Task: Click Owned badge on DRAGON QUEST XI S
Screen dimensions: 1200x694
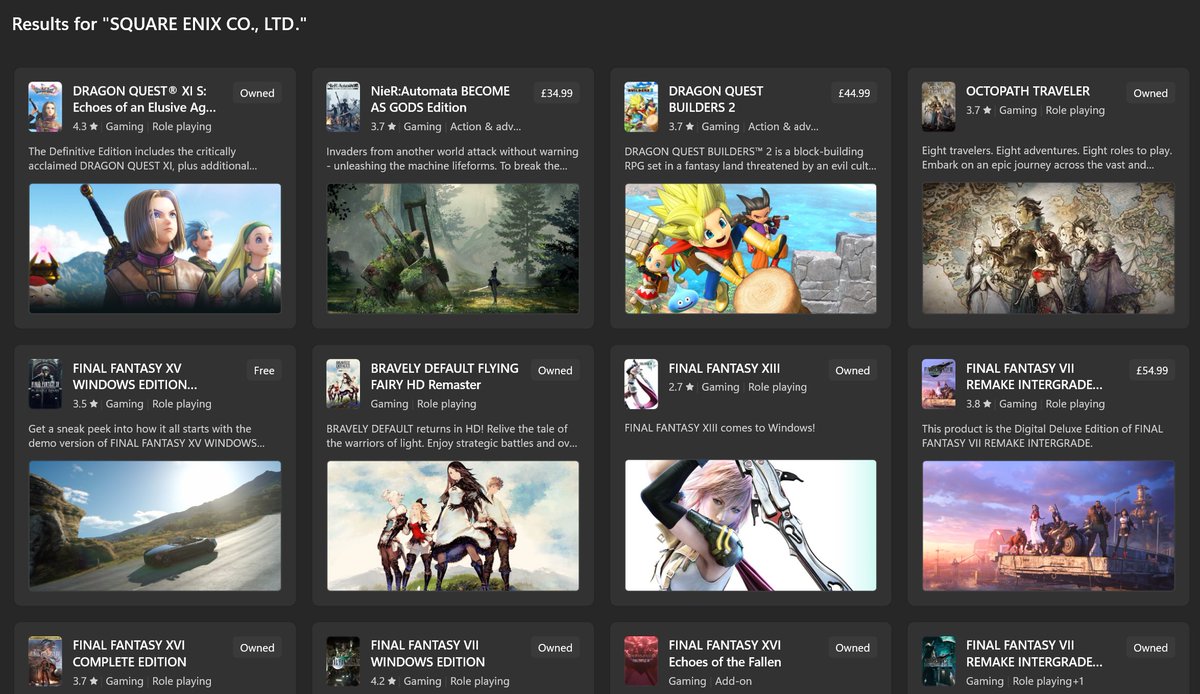Action: (257, 93)
